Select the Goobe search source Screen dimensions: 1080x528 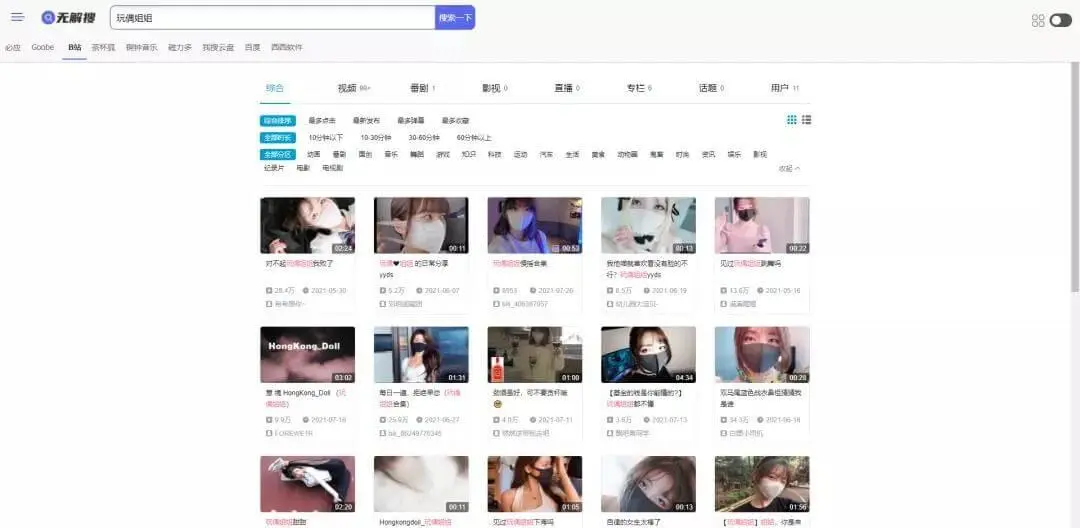point(43,47)
